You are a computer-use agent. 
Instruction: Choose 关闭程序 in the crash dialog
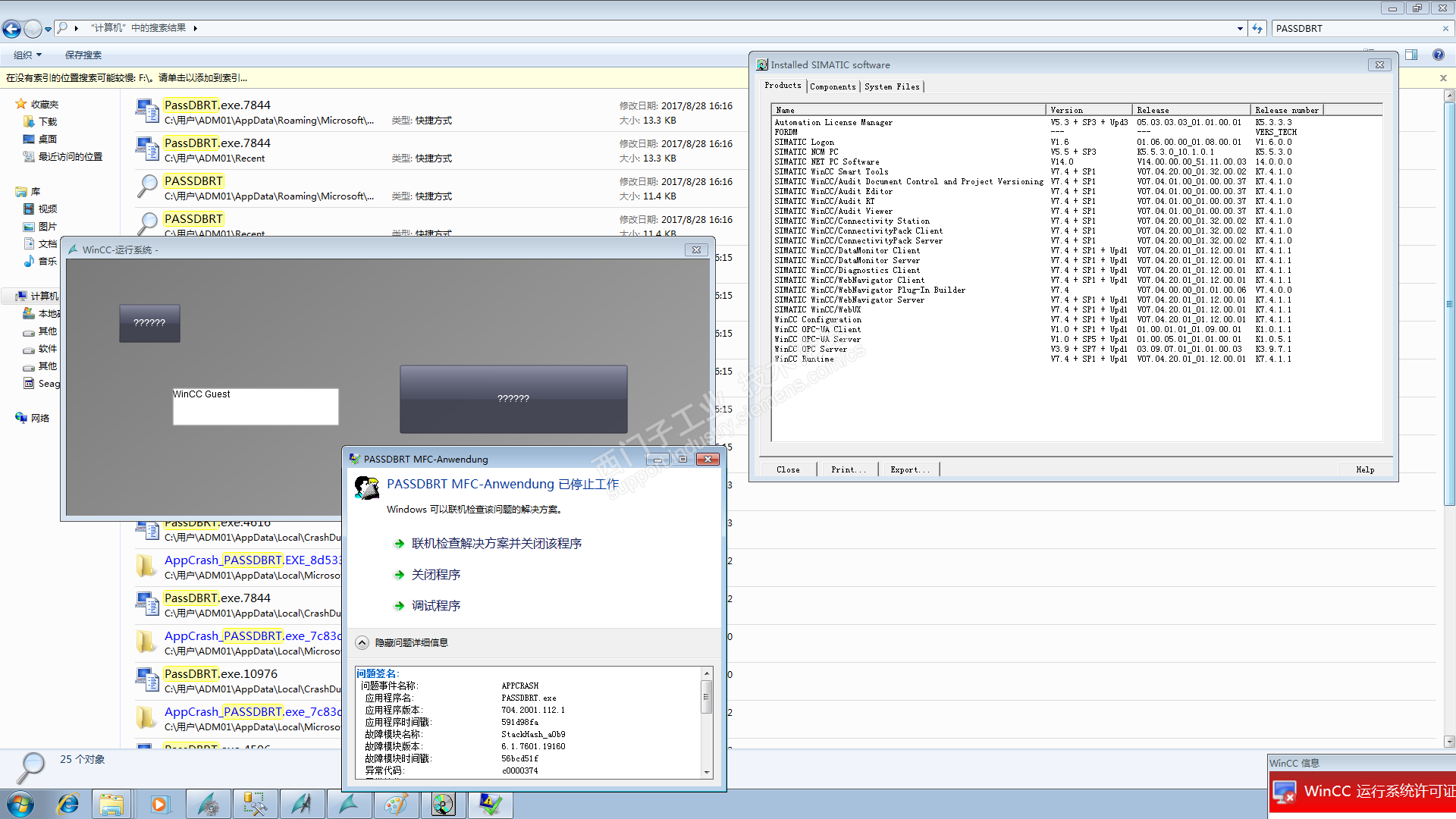pos(435,575)
